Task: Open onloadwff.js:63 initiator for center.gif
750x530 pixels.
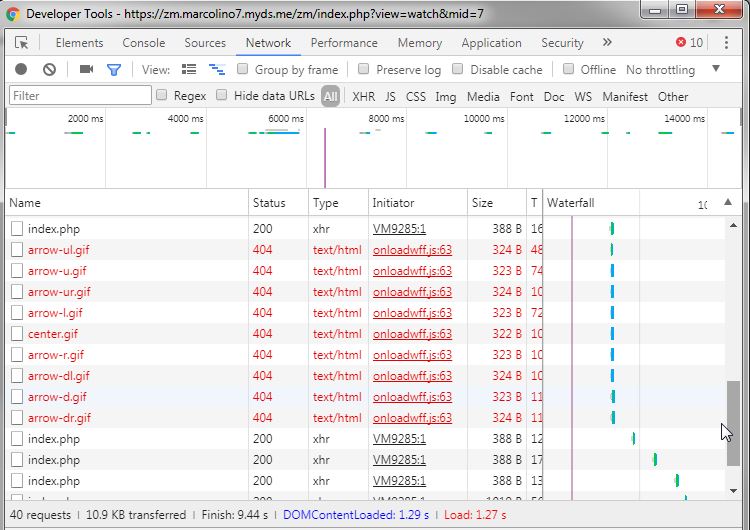Action: point(412,334)
